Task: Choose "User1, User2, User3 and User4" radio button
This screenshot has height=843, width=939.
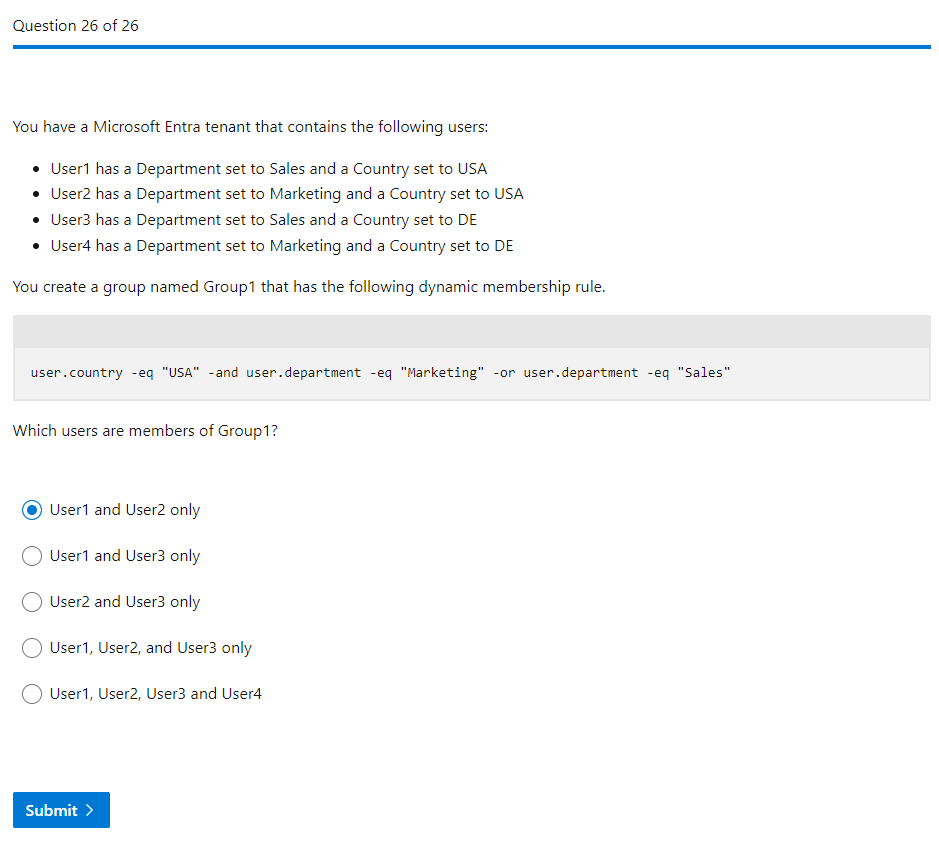Action: (x=32, y=694)
